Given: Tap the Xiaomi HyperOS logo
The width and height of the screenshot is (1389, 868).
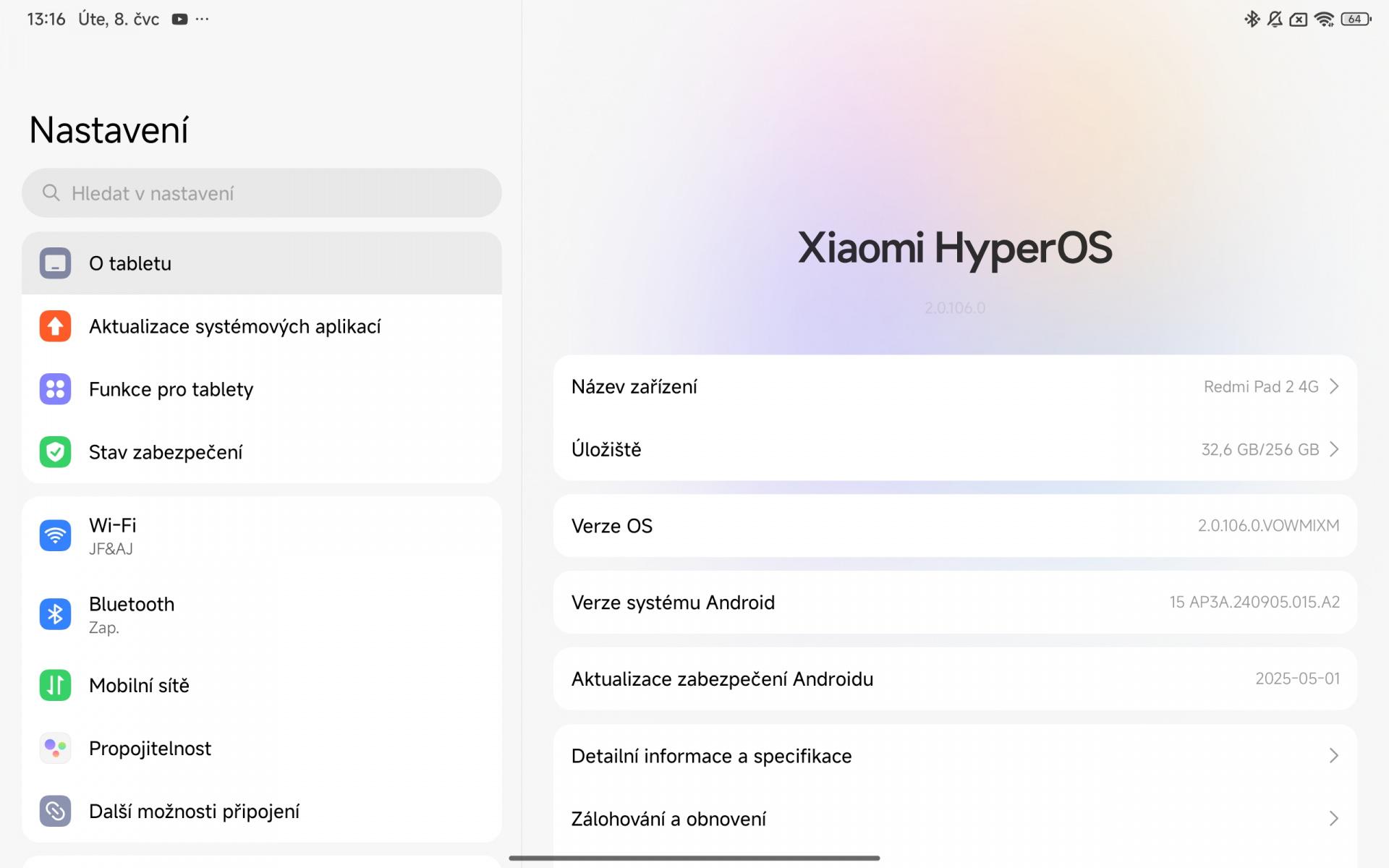Looking at the screenshot, I should coord(955,248).
